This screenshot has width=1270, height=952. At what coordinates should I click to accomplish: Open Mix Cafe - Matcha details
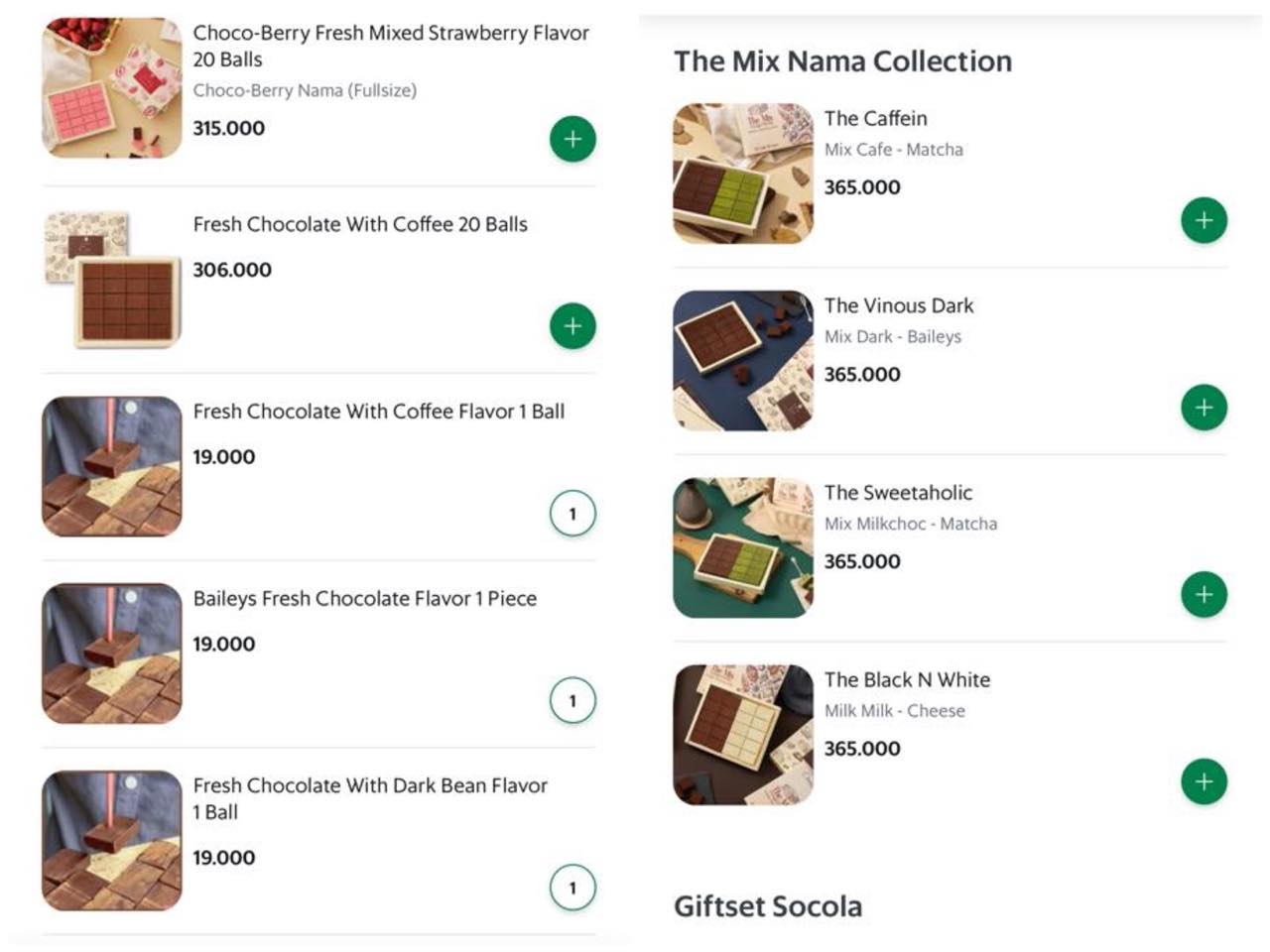pos(894,149)
